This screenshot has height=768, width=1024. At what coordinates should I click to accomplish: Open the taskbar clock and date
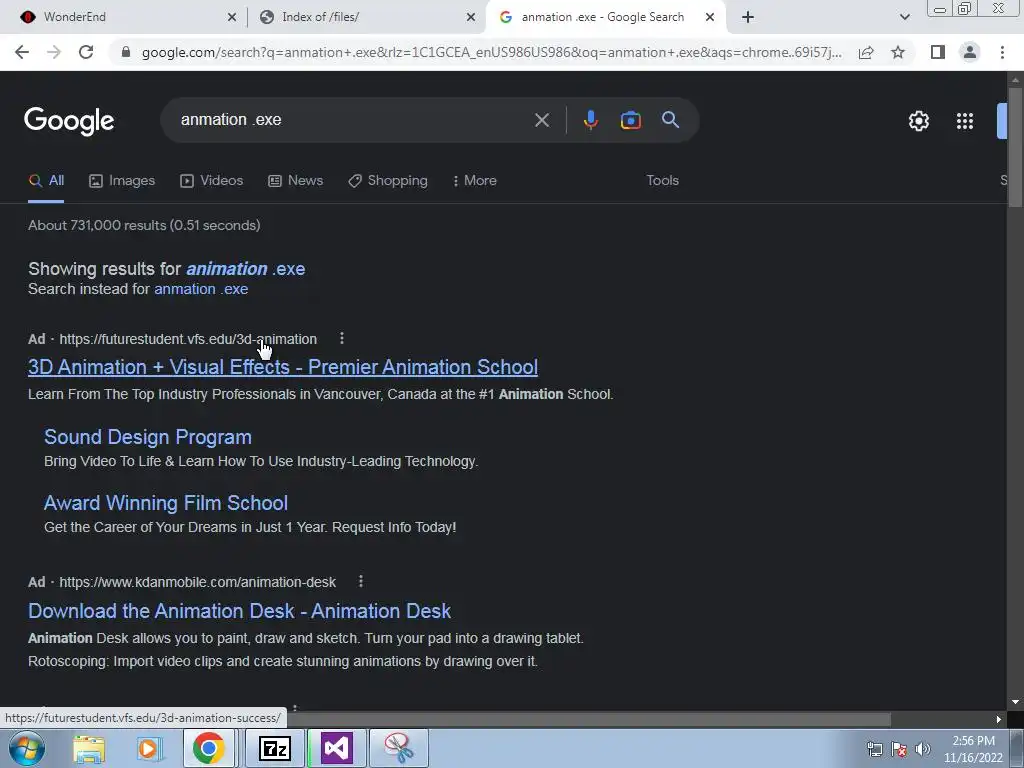click(973, 749)
